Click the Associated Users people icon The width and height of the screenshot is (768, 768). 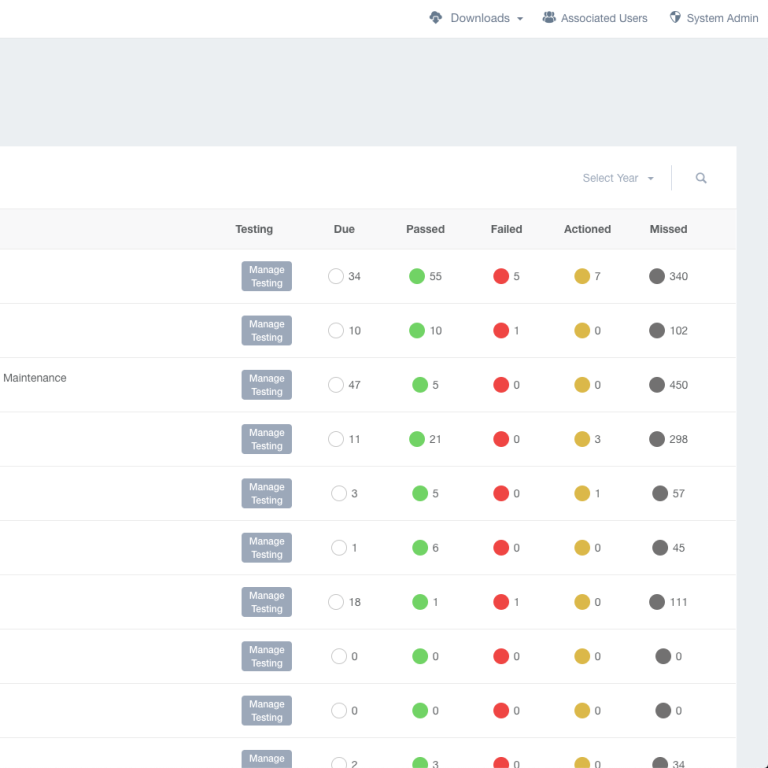pos(549,18)
